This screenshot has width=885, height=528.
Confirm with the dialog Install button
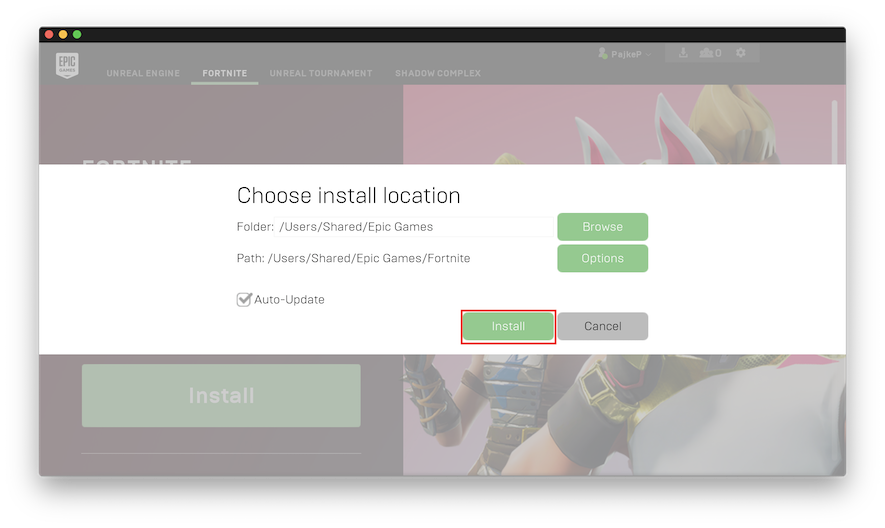click(508, 326)
